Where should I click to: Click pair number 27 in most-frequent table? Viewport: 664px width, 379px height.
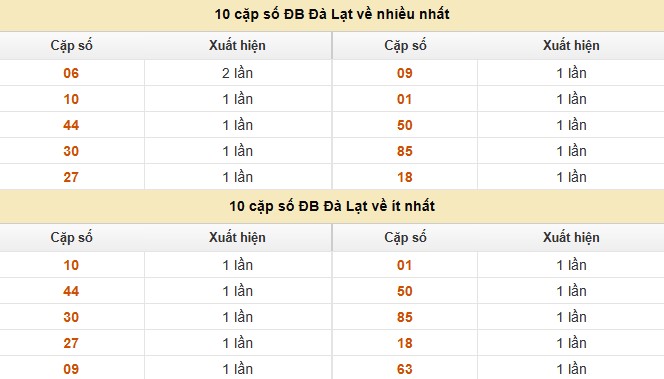click(71, 177)
